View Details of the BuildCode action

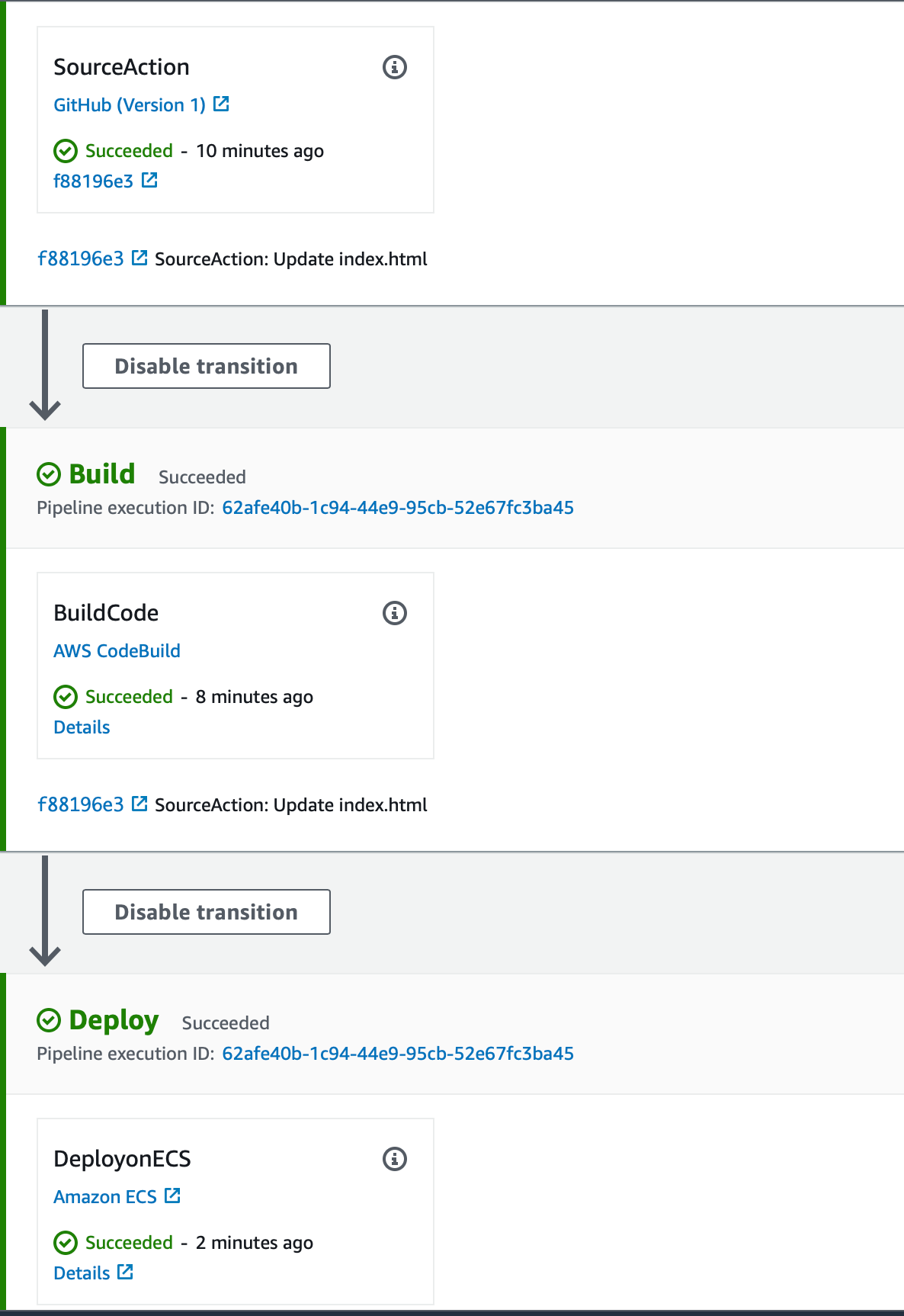coord(82,727)
